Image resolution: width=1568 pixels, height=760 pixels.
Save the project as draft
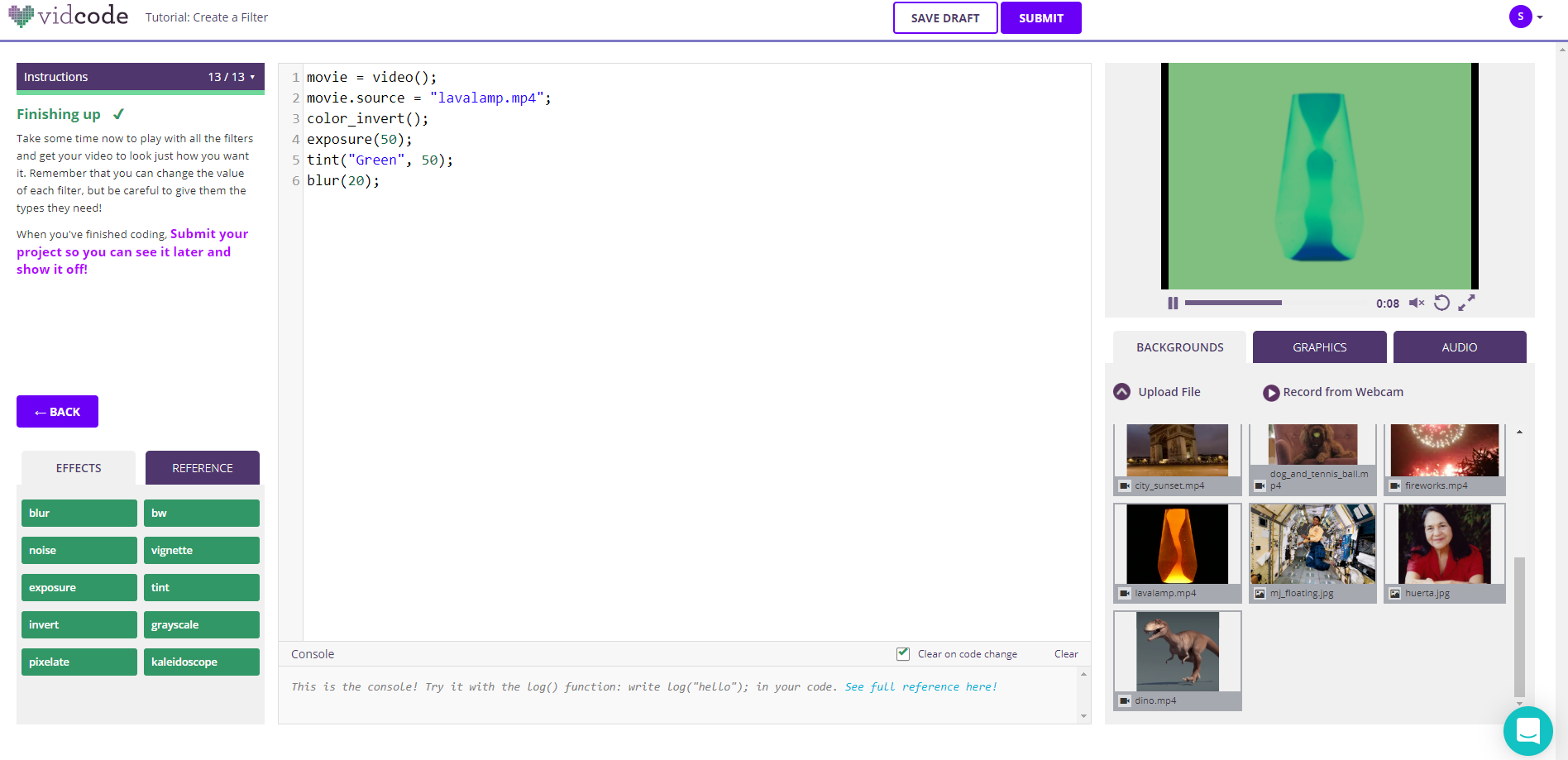pos(944,18)
